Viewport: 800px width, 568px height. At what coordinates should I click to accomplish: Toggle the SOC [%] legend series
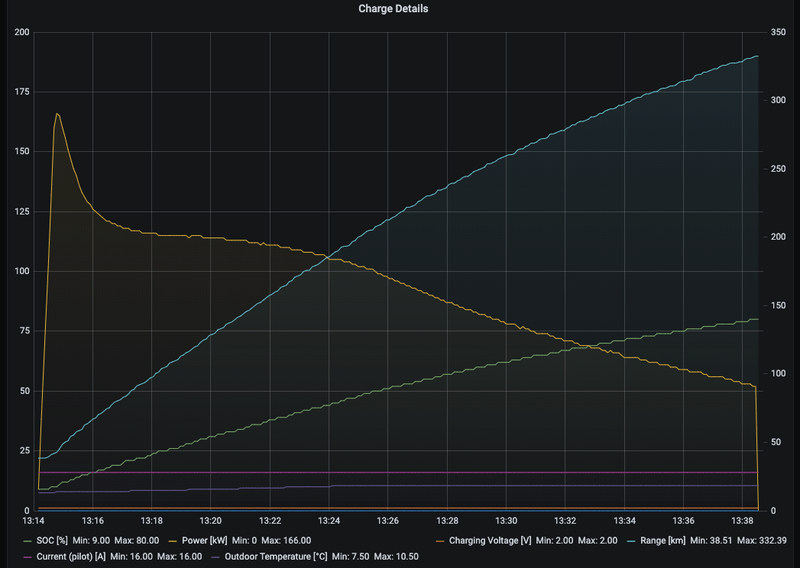click(x=52, y=540)
